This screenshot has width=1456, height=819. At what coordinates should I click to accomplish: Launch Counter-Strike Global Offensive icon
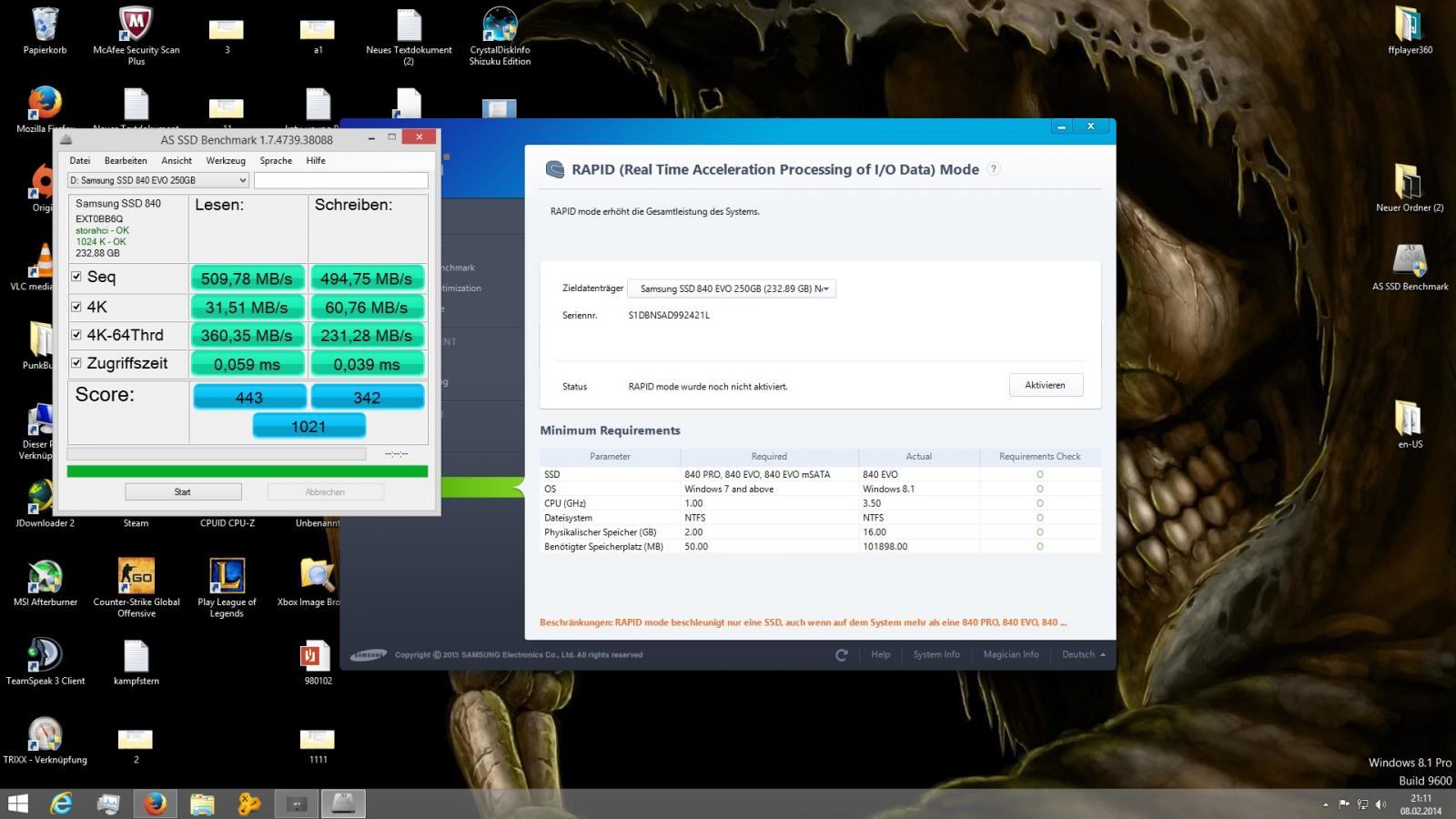tap(136, 588)
